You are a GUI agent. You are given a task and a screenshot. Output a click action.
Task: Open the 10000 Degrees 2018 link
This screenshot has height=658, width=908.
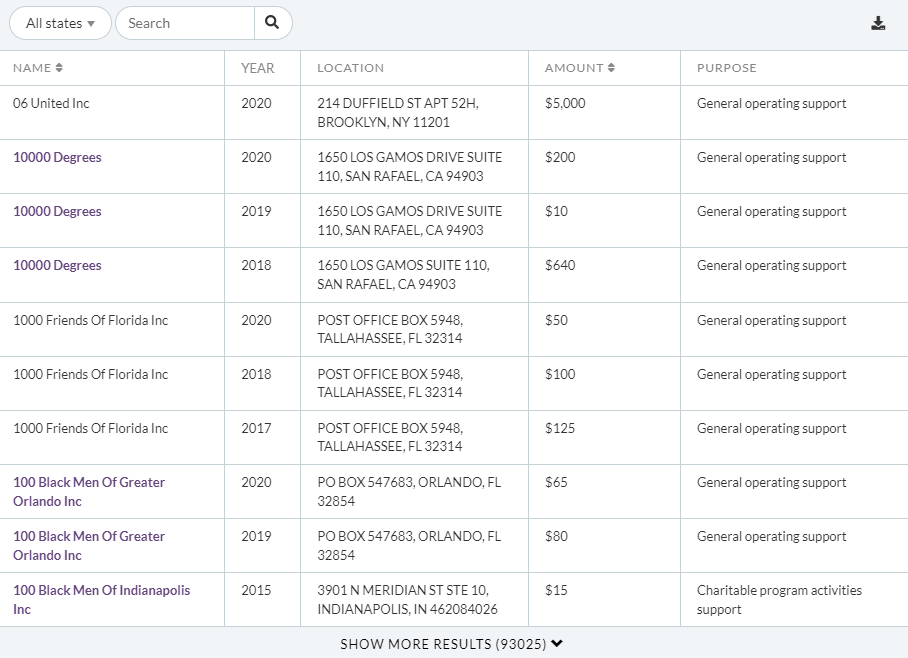coord(57,265)
